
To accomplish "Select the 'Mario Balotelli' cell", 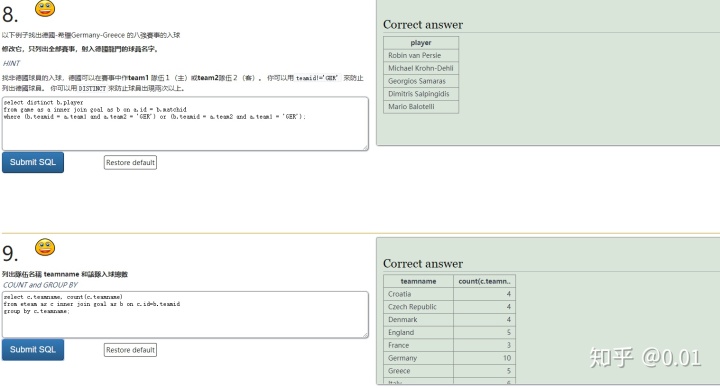I will (x=421, y=107).
